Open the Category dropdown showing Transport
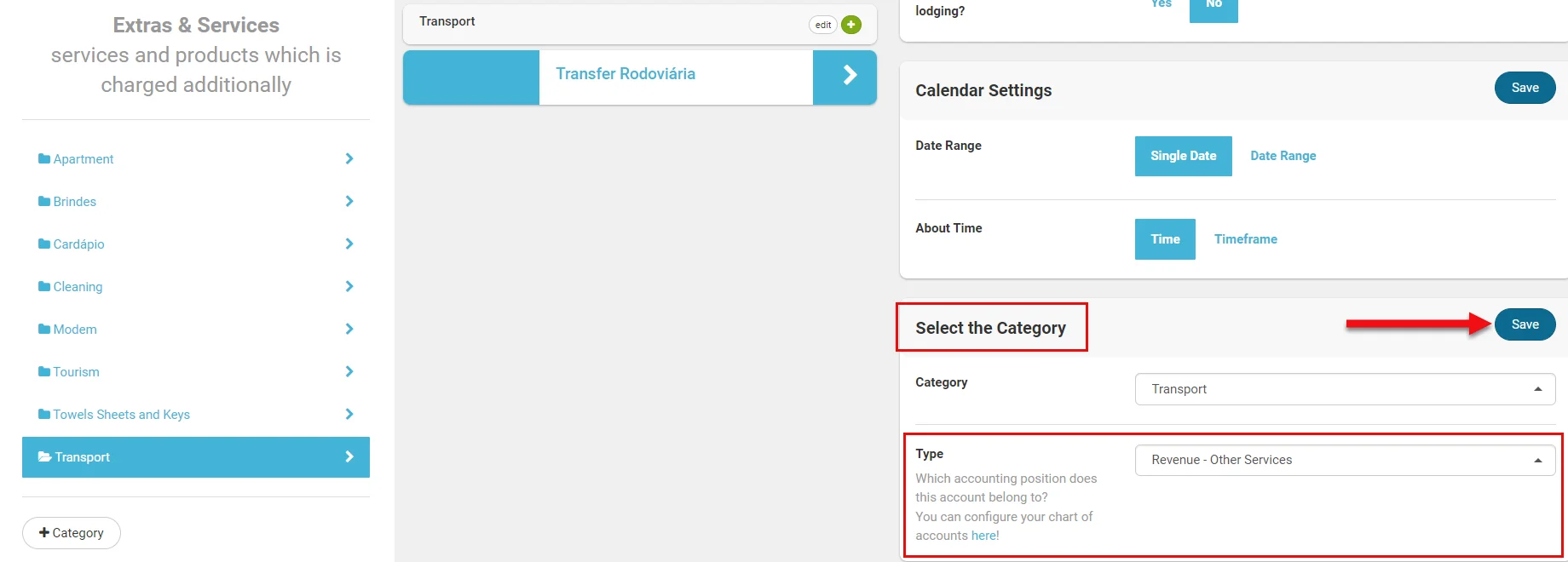Screen dimensions: 1568x562 (x=1344, y=389)
